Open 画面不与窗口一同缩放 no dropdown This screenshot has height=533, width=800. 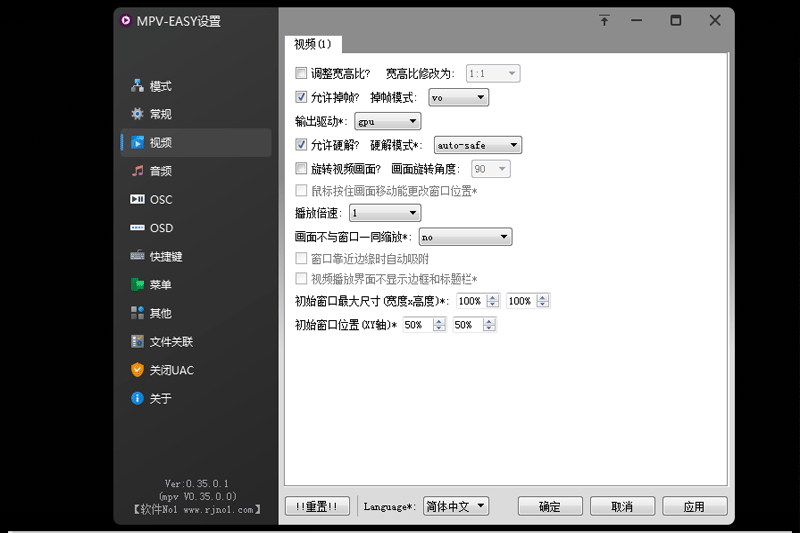[465, 237]
